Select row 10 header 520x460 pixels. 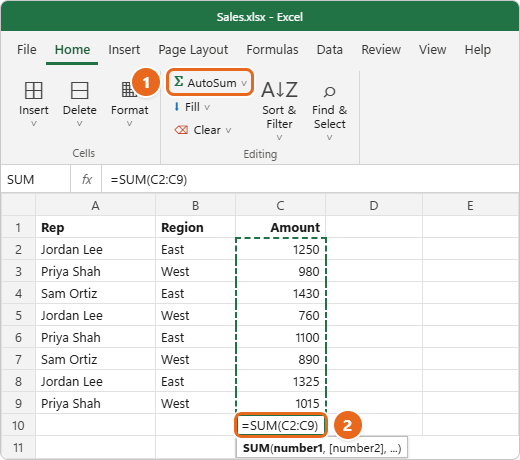click(18, 425)
